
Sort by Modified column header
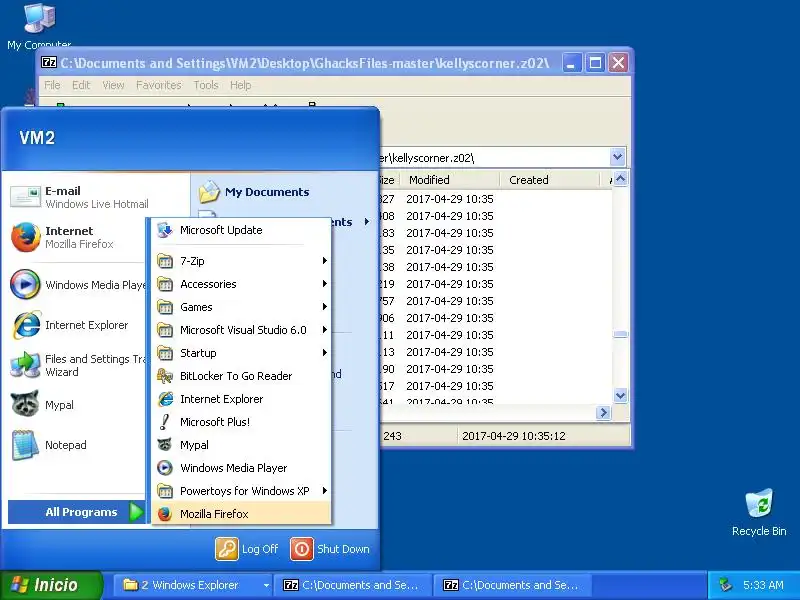coord(449,180)
